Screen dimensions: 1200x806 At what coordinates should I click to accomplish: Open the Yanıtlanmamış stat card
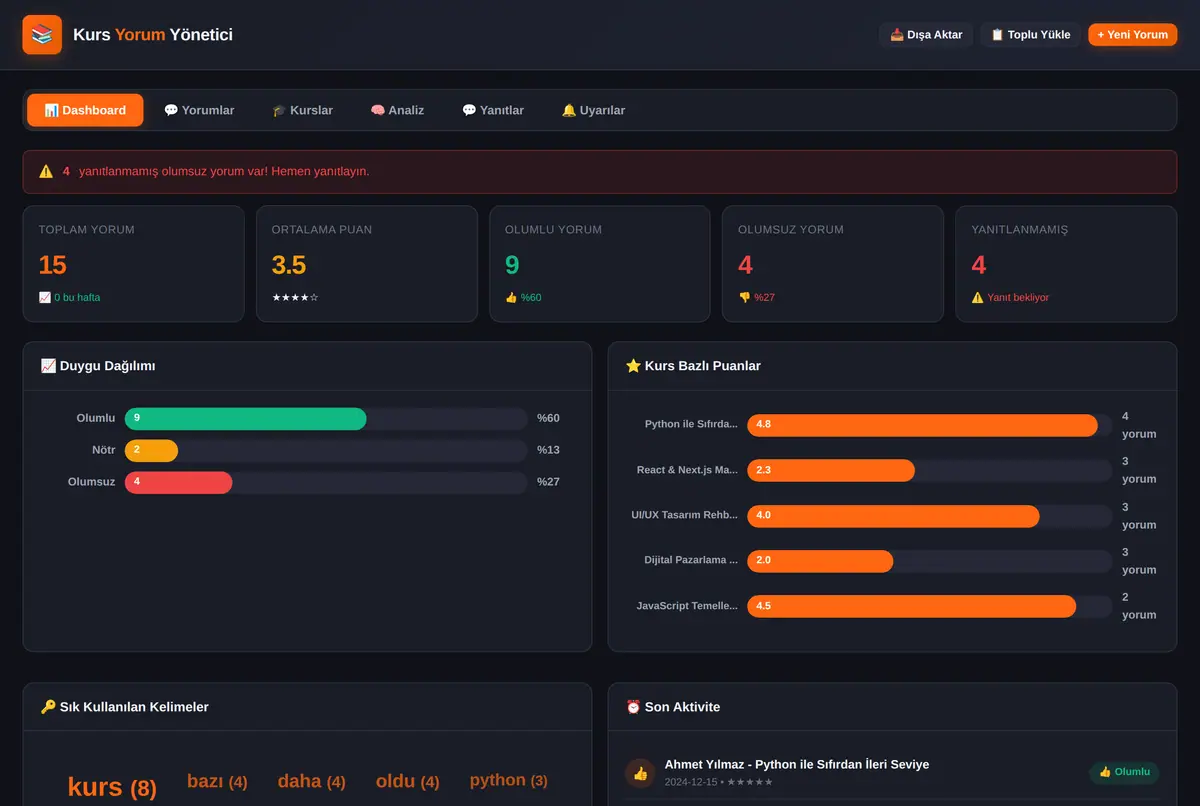pyautogui.click(x=1066, y=264)
